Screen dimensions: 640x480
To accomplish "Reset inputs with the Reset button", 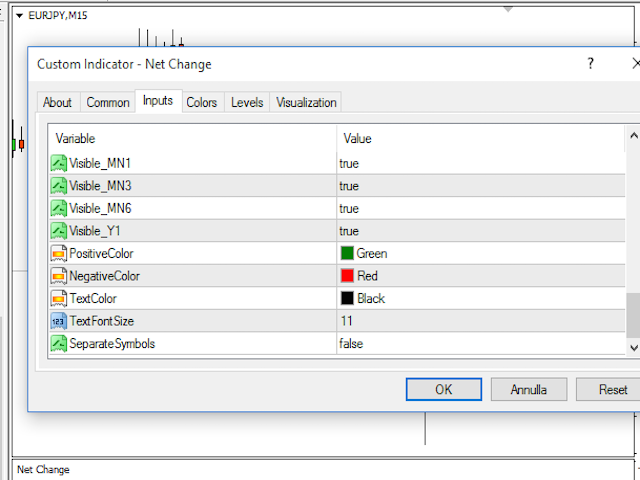I will click(613, 389).
